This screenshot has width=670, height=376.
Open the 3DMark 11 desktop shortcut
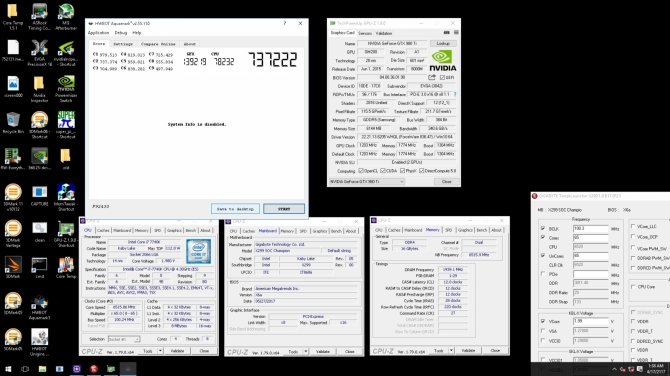13,197
